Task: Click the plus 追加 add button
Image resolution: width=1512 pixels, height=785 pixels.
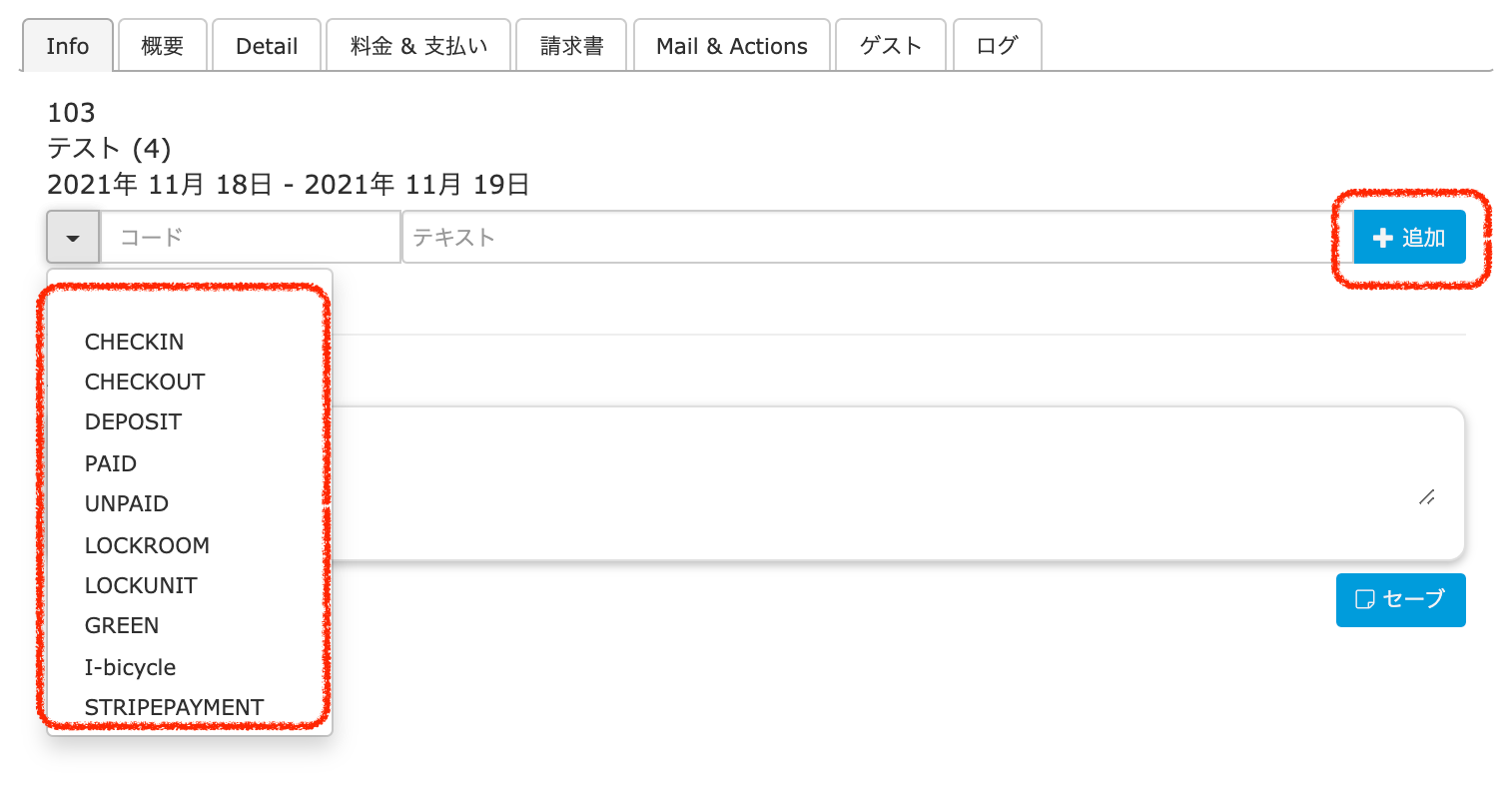Action: pos(1409,238)
